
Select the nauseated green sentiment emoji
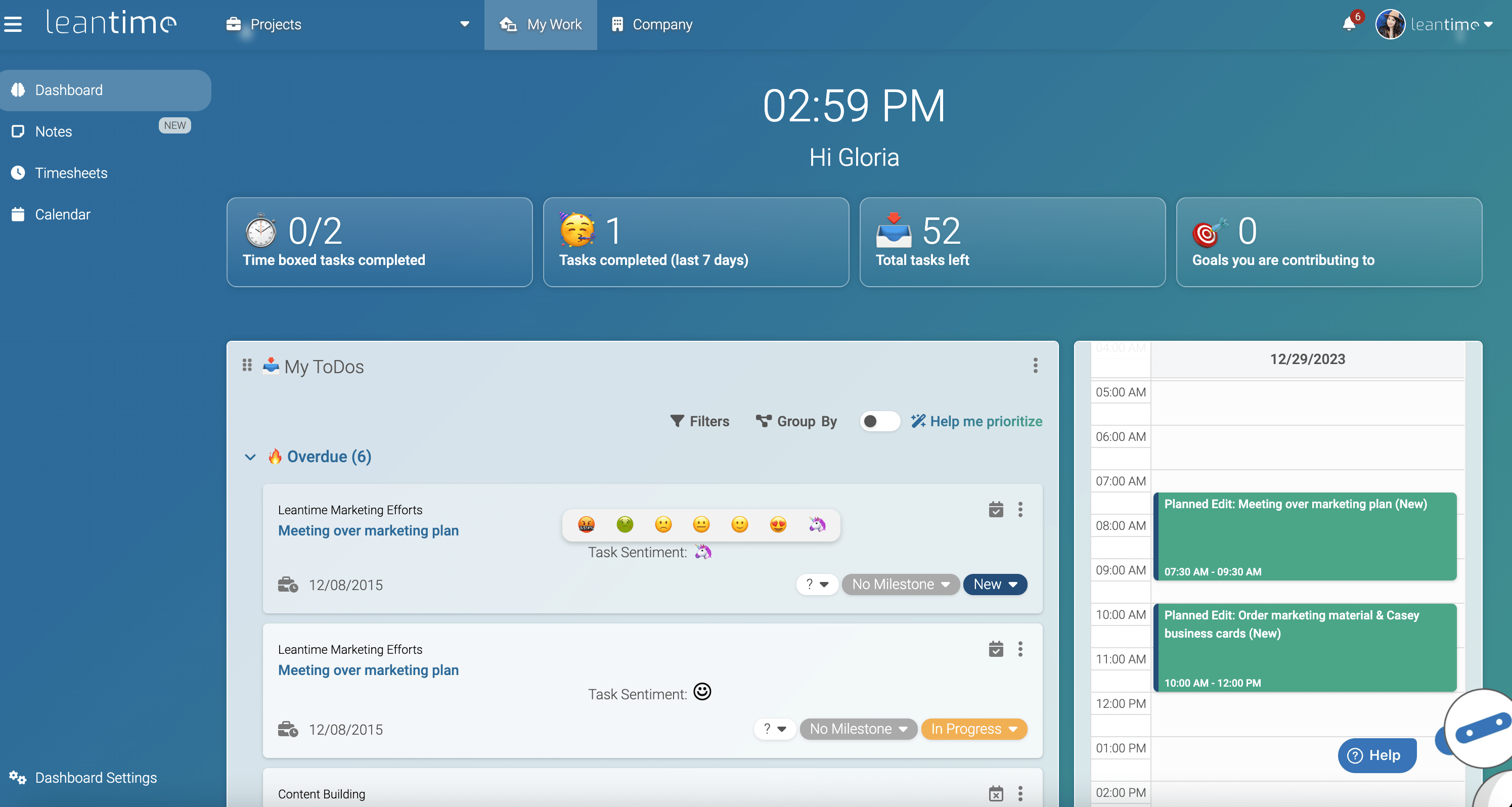click(x=625, y=524)
